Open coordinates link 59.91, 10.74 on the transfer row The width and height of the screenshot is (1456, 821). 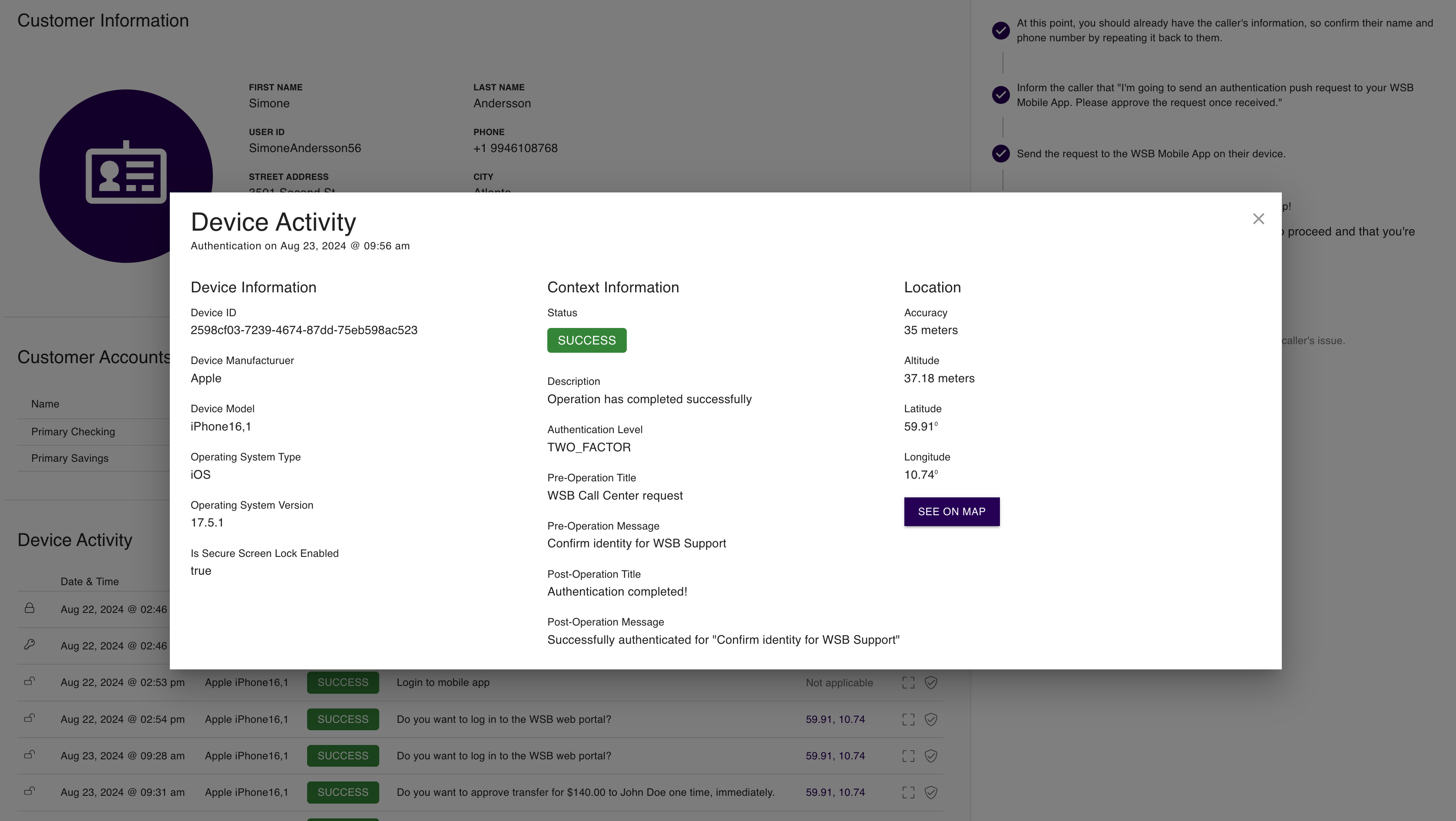click(x=835, y=792)
